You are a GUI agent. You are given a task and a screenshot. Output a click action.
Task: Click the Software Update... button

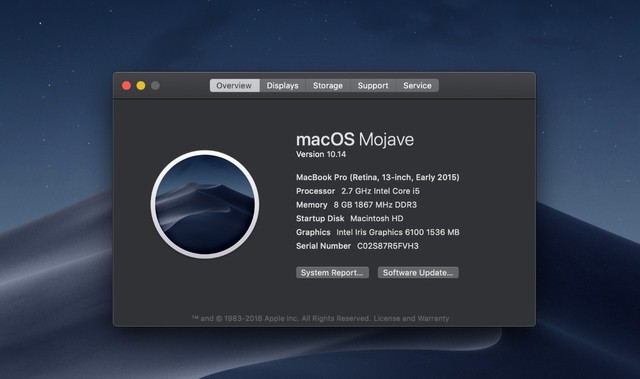click(x=418, y=273)
